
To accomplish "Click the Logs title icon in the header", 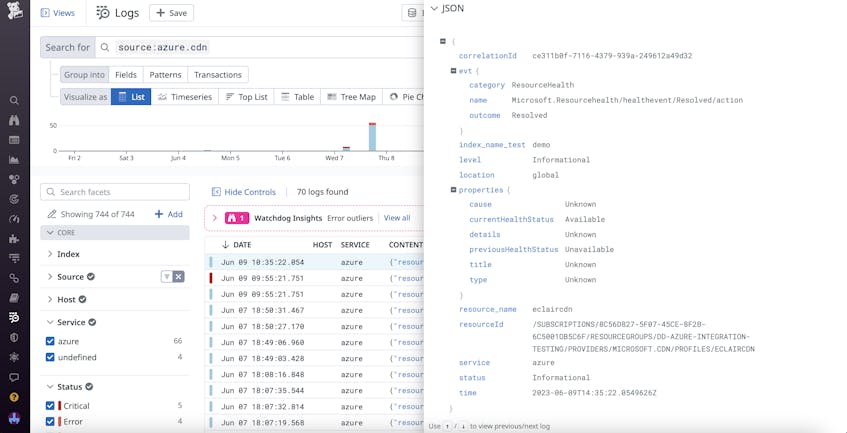I will click(103, 13).
